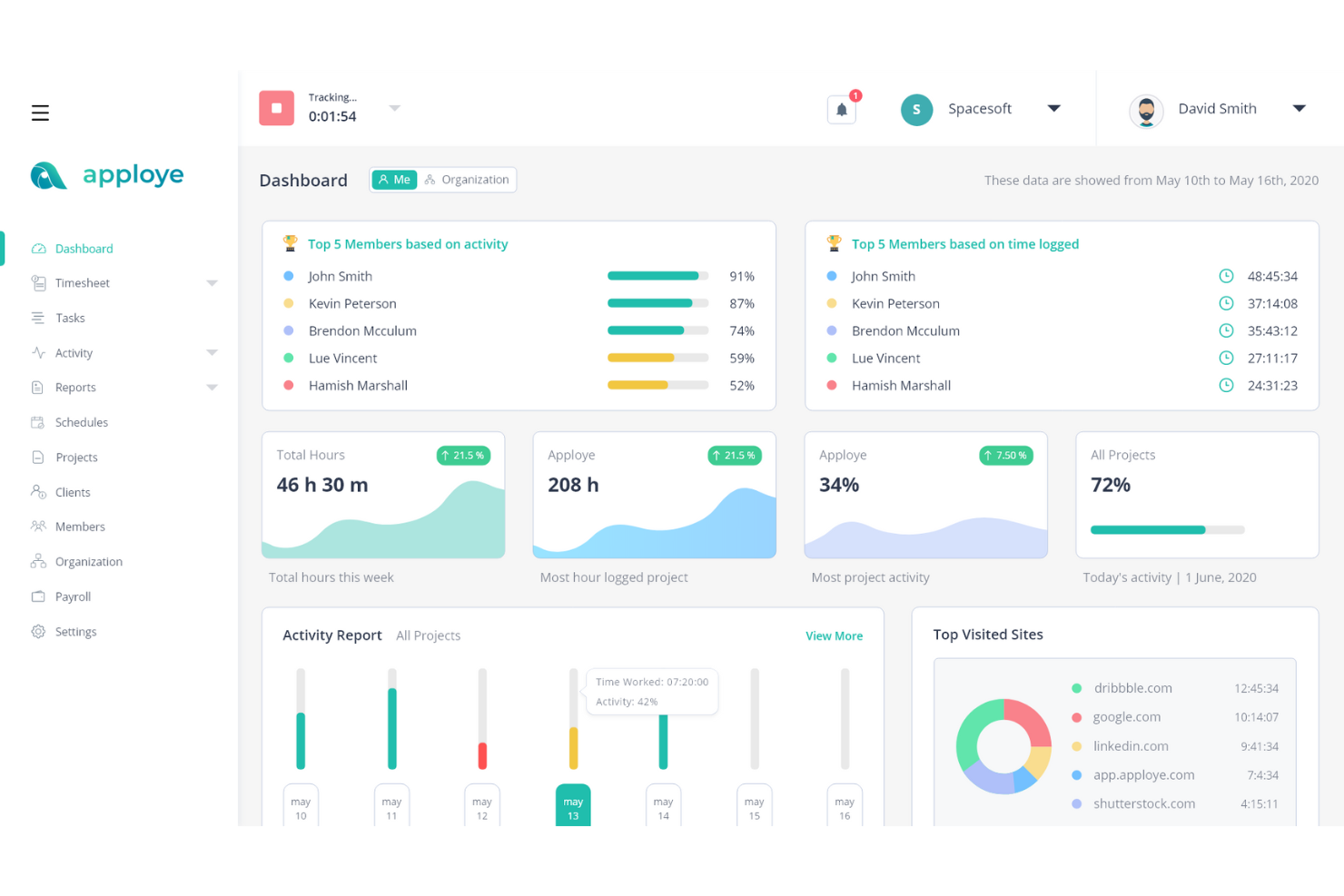
Task: Open Settings from the sidebar
Action: point(39,631)
